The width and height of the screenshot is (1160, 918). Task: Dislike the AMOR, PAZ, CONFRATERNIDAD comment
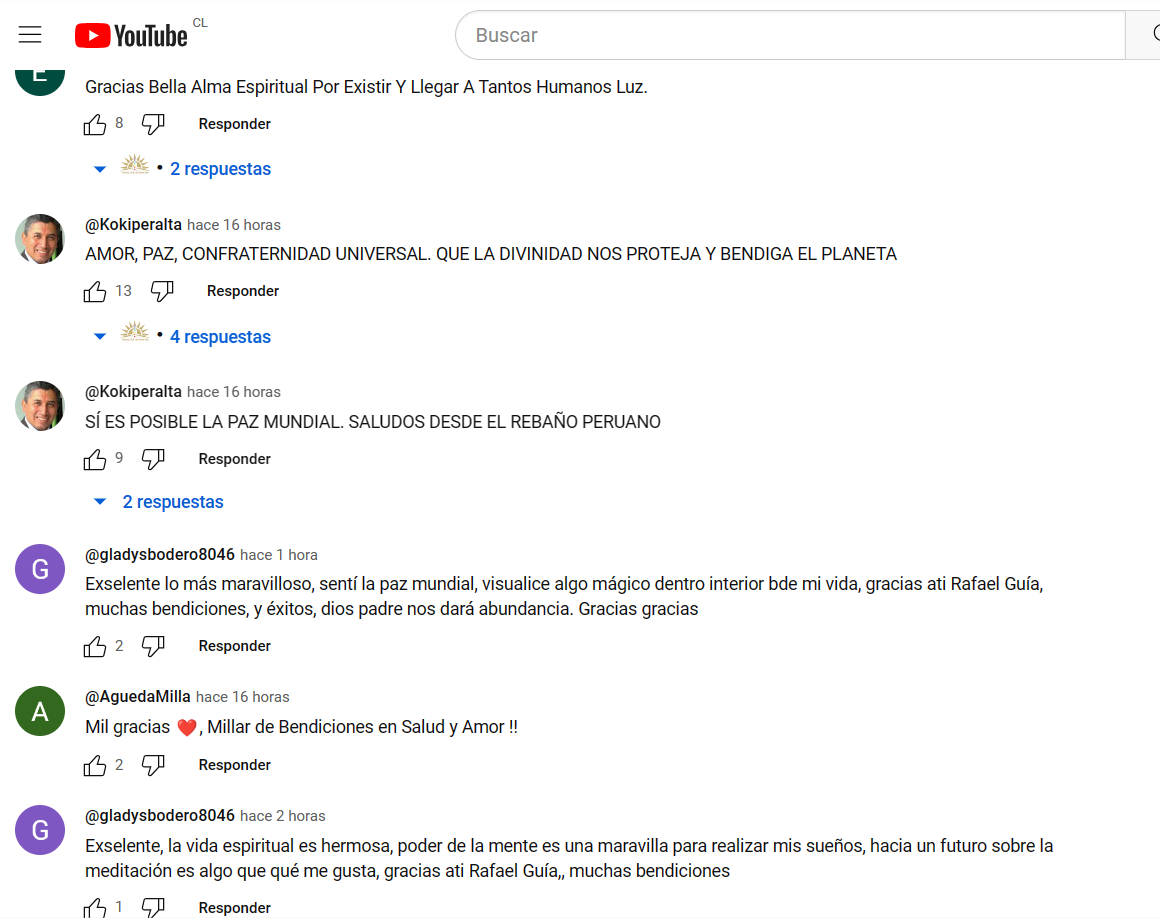[x=162, y=291]
